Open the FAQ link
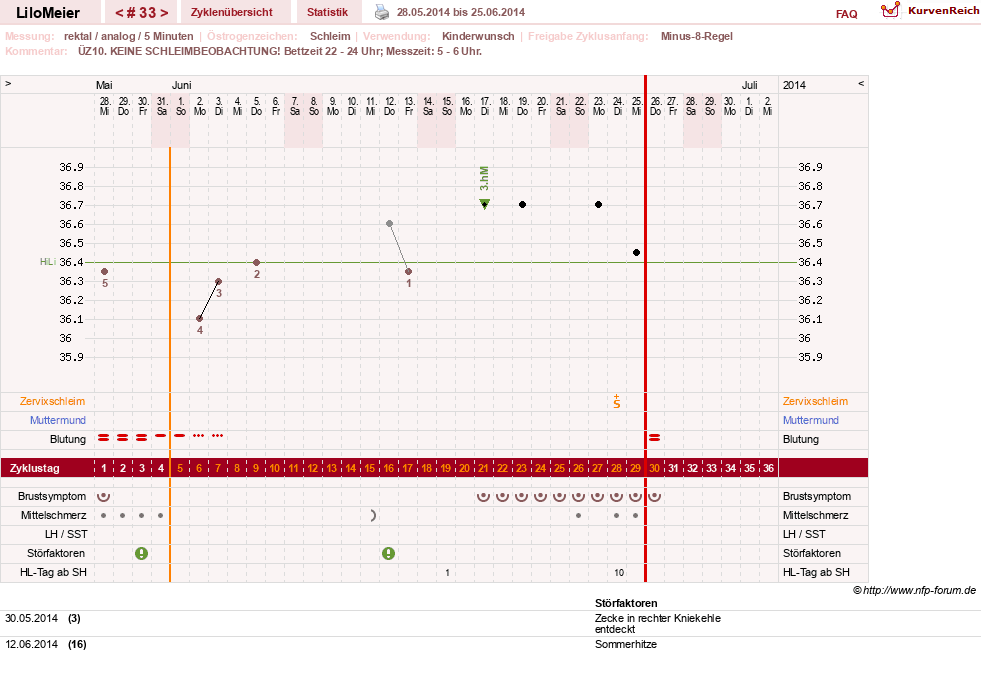This screenshot has height=676, width=981. pos(846,14)
